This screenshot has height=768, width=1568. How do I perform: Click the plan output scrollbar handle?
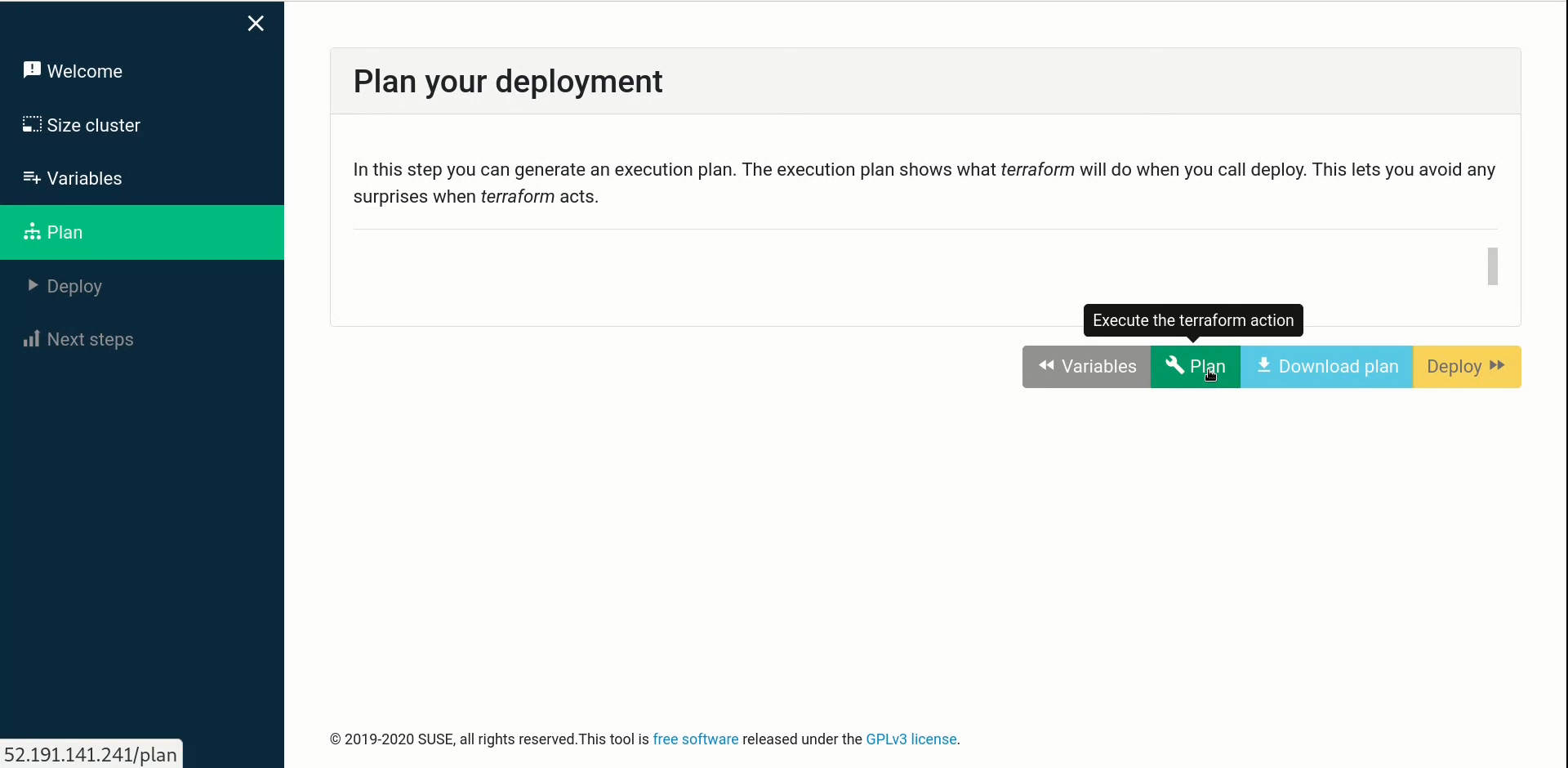click(x=1492, y=266)
